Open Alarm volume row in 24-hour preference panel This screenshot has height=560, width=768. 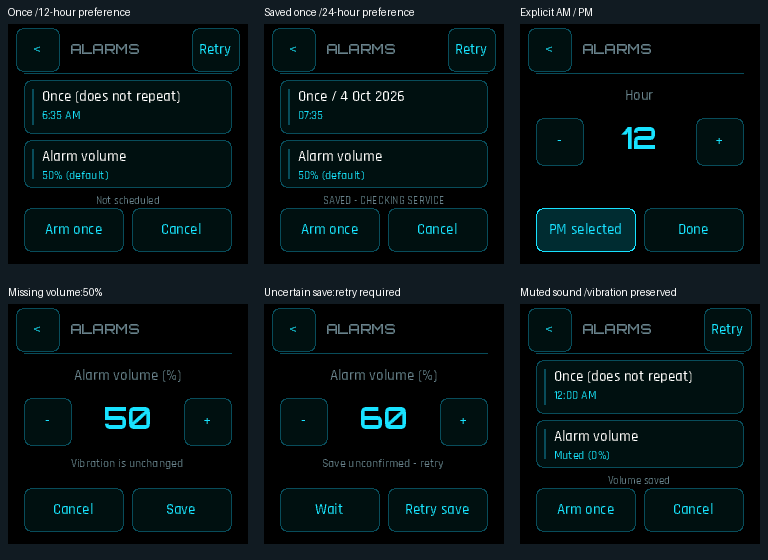(384, 164)
